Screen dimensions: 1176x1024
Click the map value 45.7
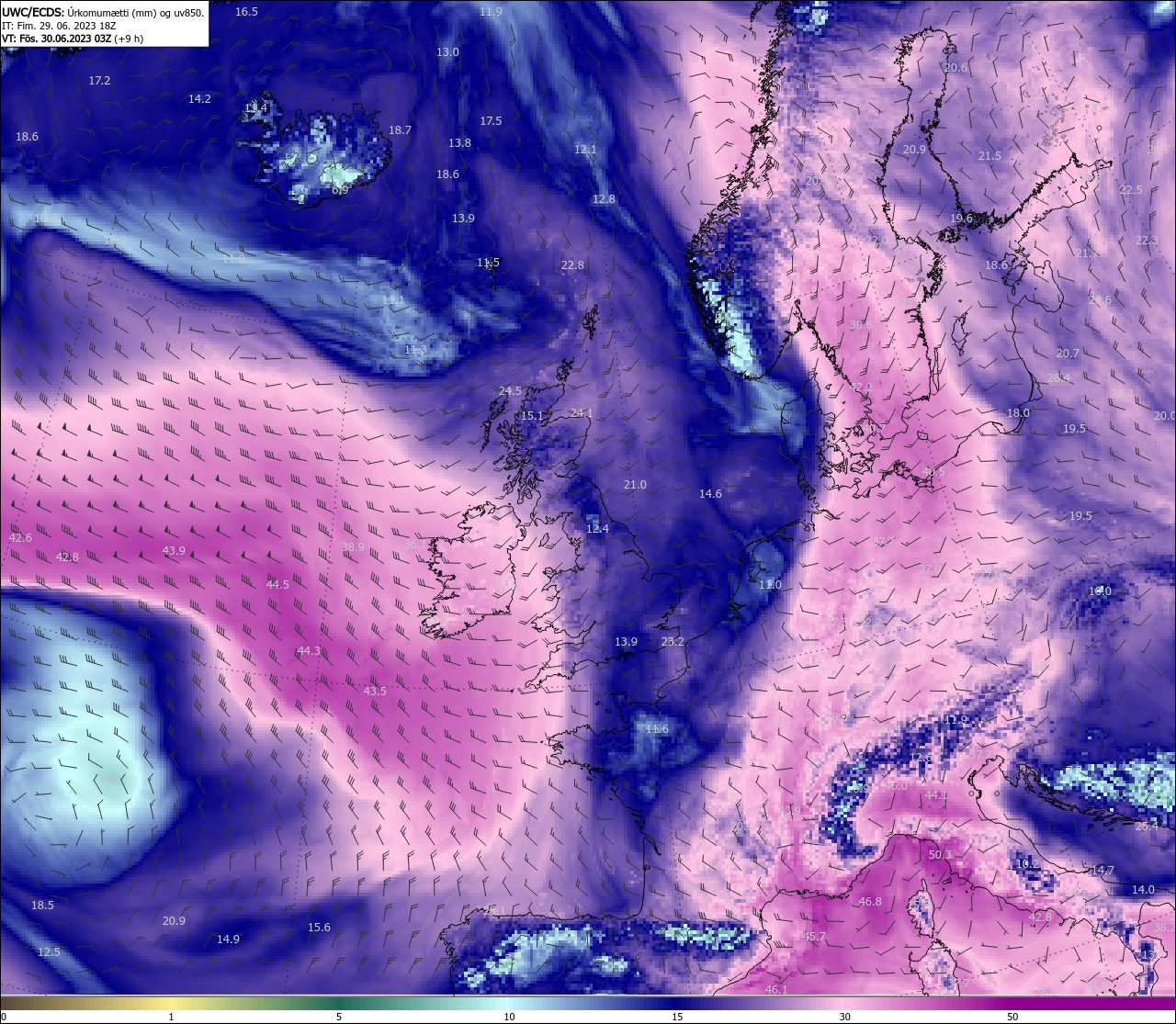[x=814, y=937]
